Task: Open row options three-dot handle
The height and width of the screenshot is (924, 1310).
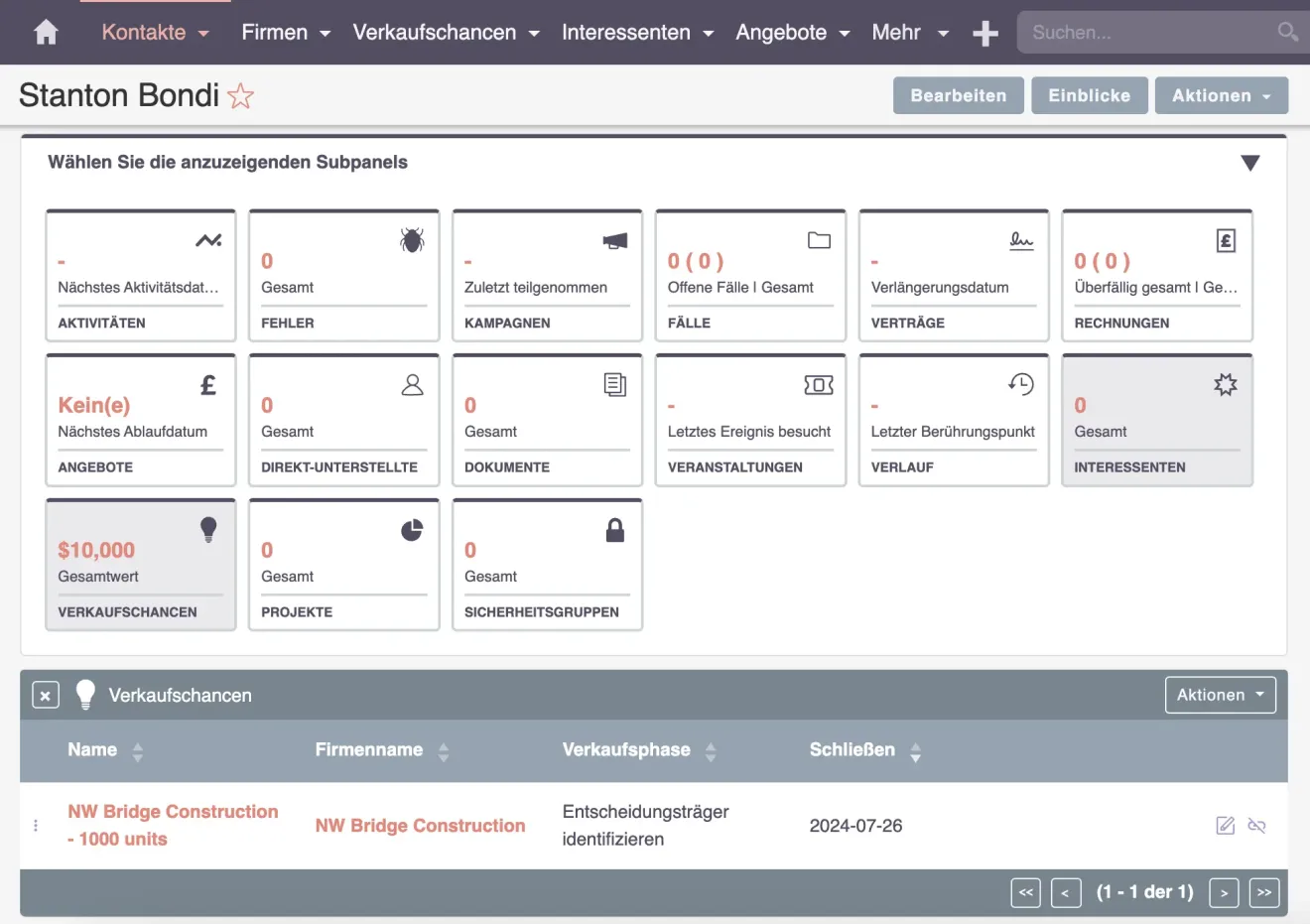Action: point(36,826)
